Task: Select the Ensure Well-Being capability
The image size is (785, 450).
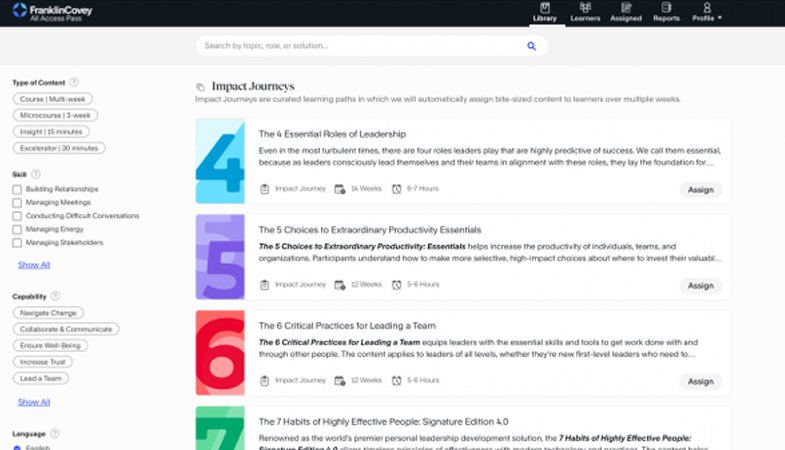Action: [50, 345]
